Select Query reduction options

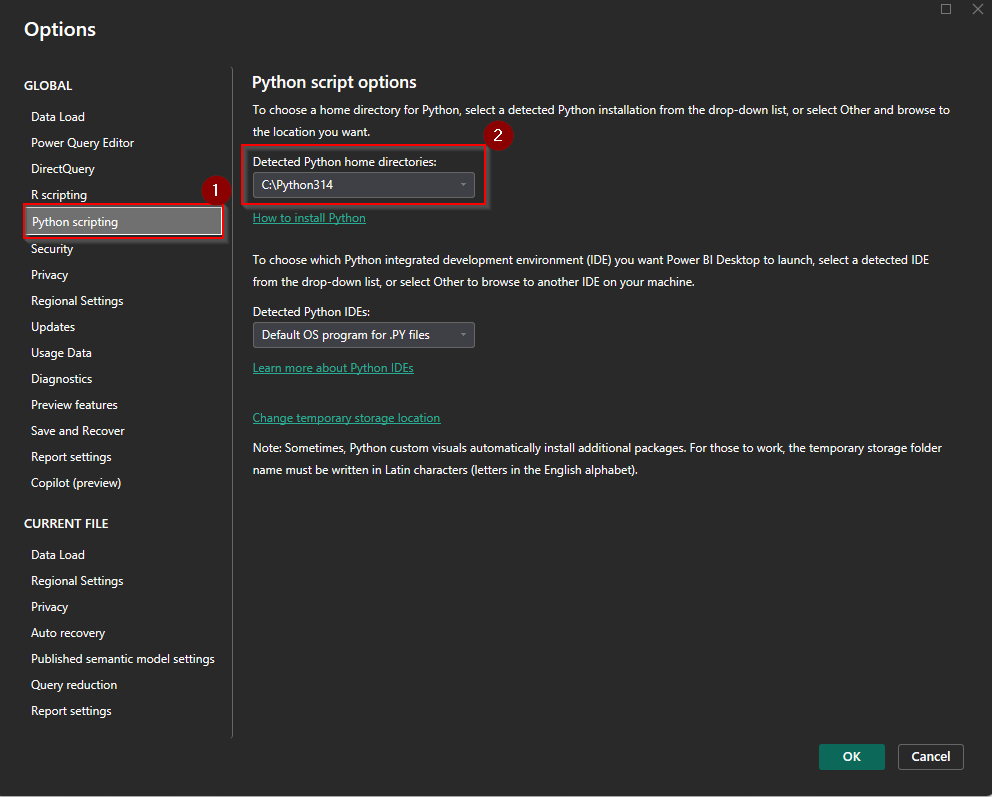74,685
